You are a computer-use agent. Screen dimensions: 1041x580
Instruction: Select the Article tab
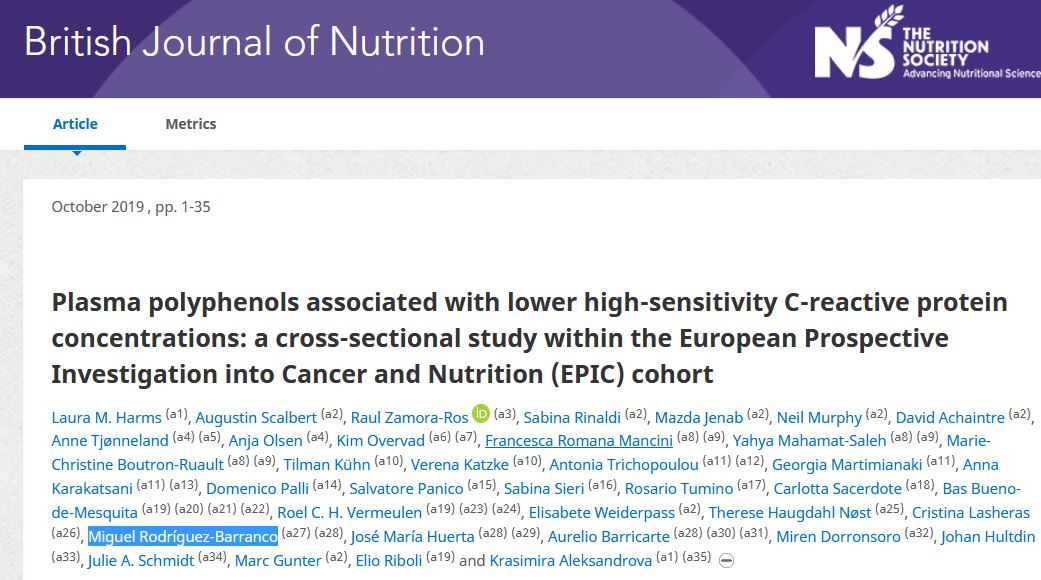(75, 124)
